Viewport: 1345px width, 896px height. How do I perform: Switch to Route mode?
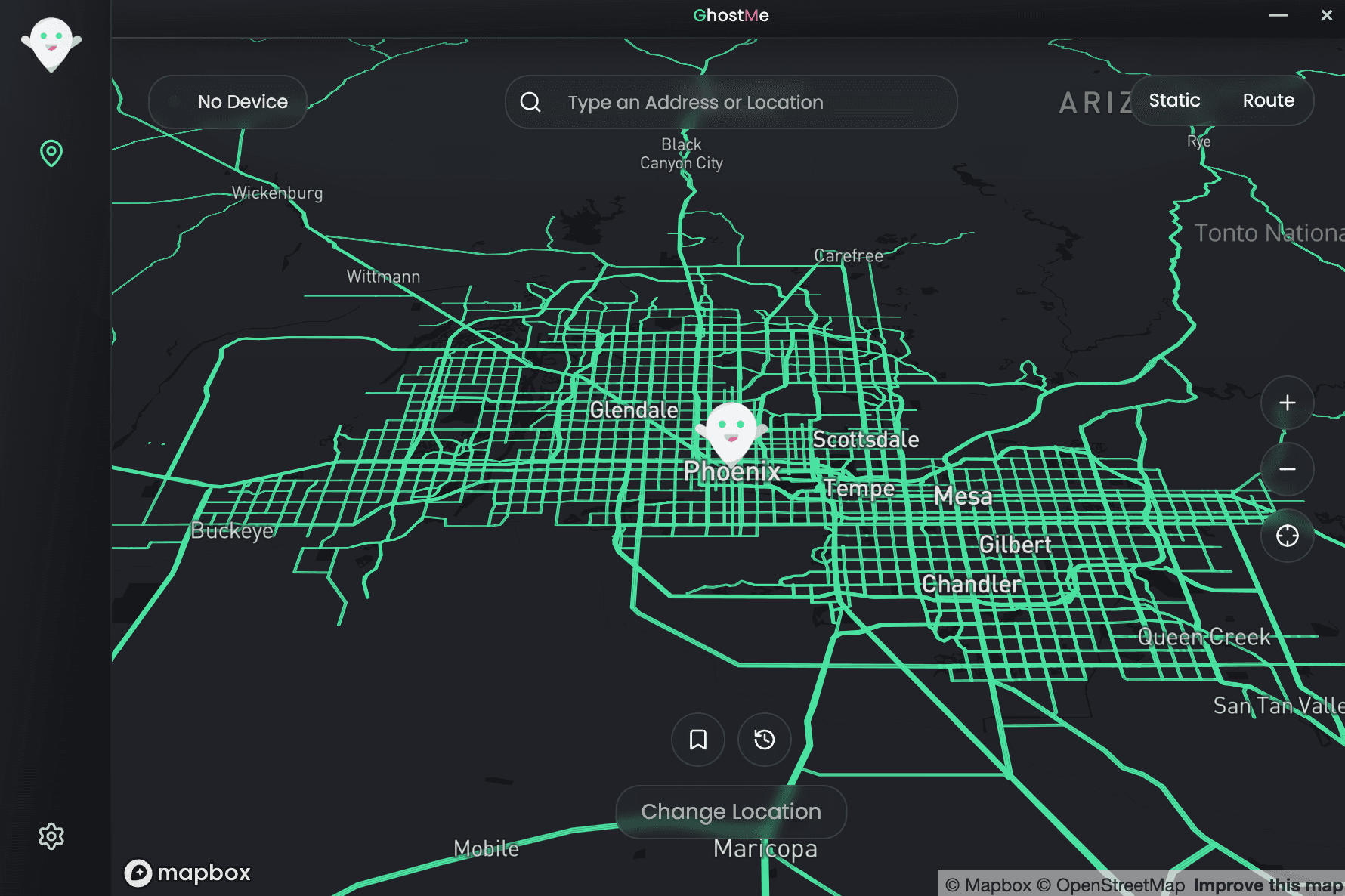point(1268,100)
